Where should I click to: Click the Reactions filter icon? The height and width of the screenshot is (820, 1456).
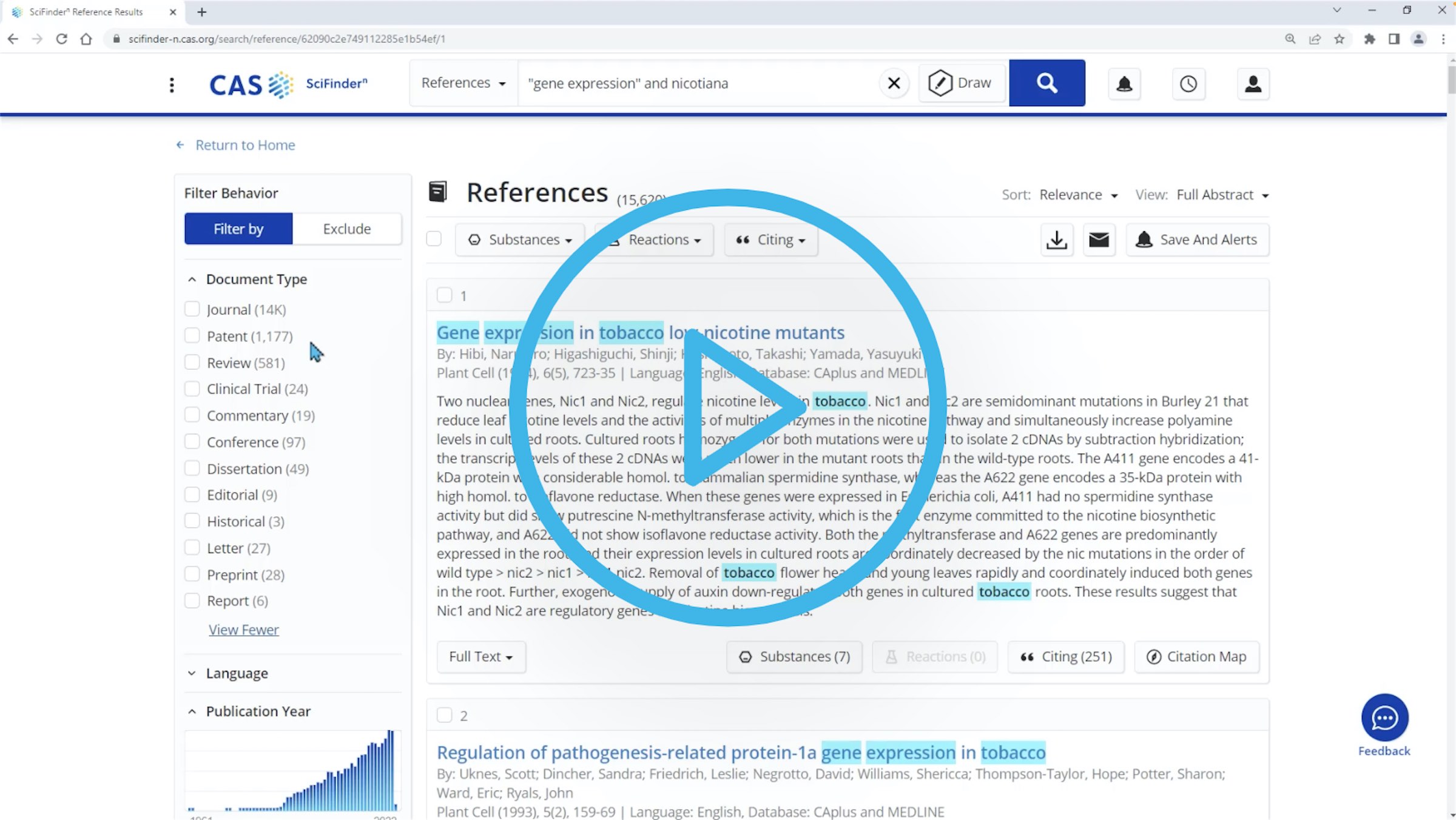pos(651,239)
